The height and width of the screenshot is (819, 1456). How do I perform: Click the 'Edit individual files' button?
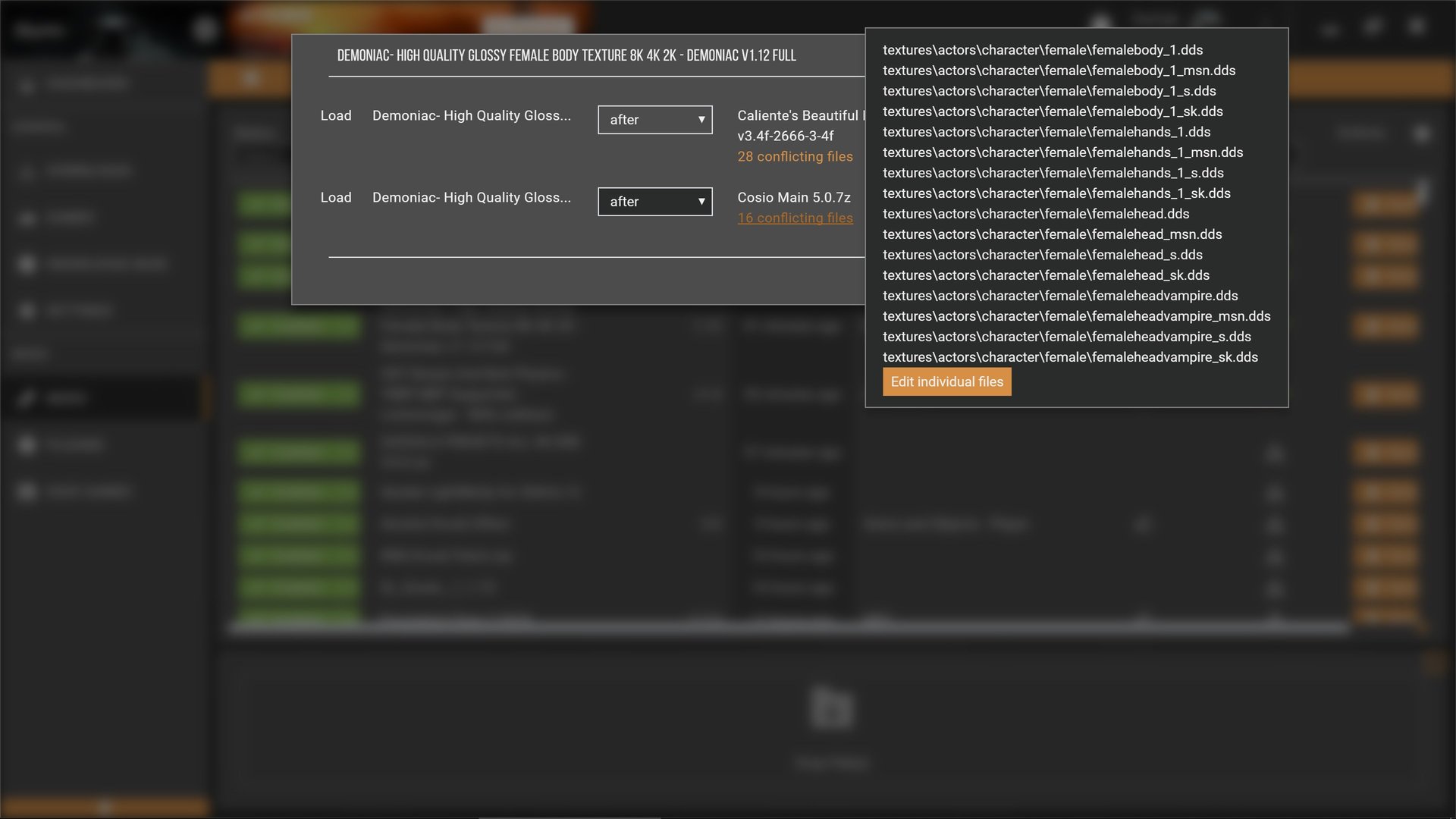pyautogui.click(x=946, y=381)
